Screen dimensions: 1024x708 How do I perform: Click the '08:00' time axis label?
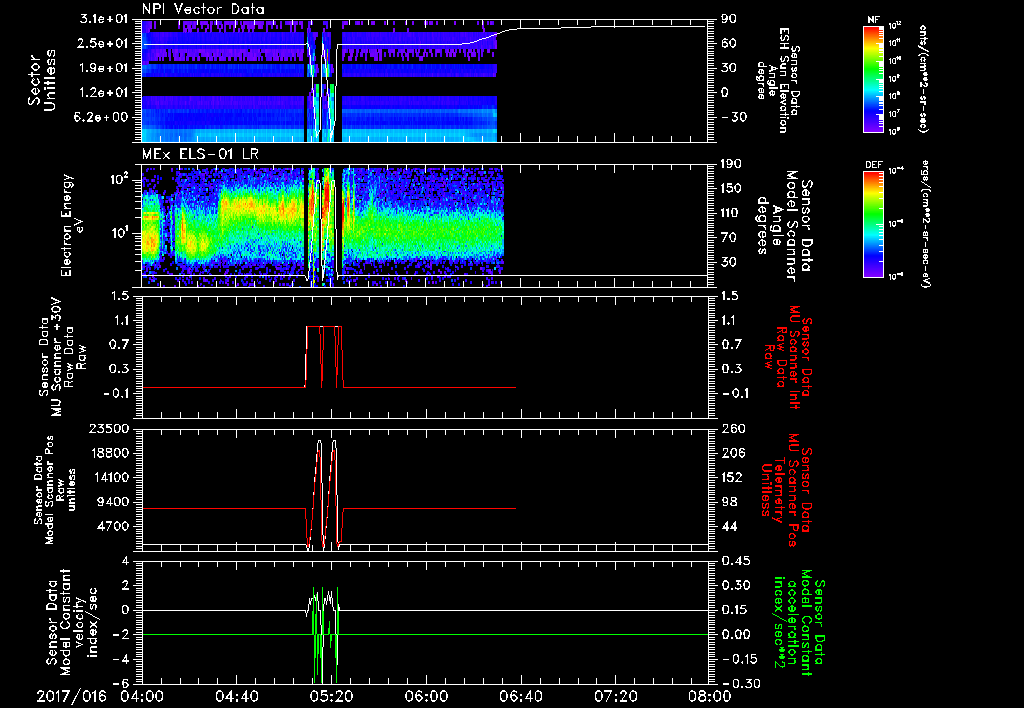[x=709, y=696]
